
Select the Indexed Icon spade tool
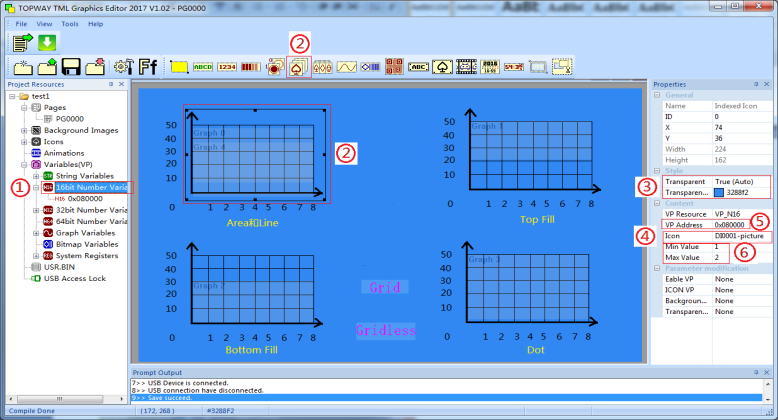click(299, 67)
